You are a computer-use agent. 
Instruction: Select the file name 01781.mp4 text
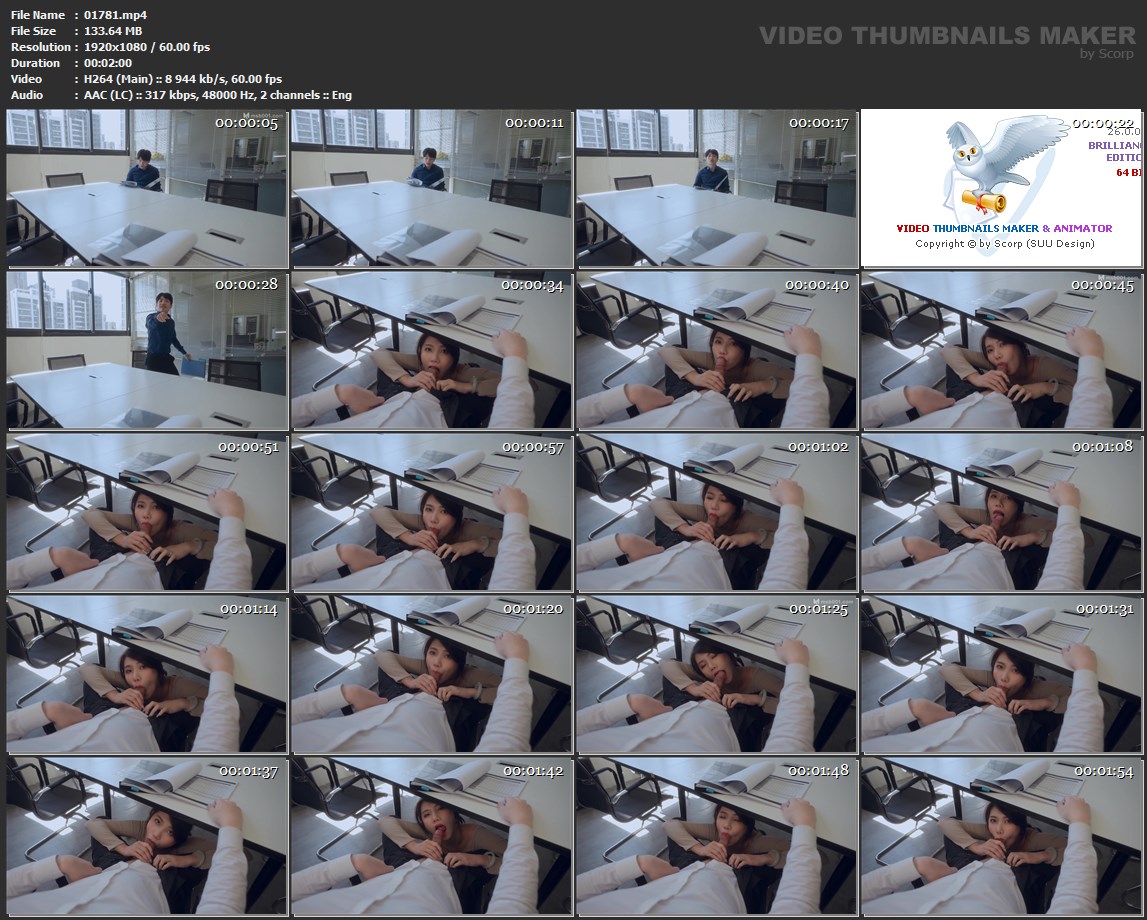tap(114, 15)
